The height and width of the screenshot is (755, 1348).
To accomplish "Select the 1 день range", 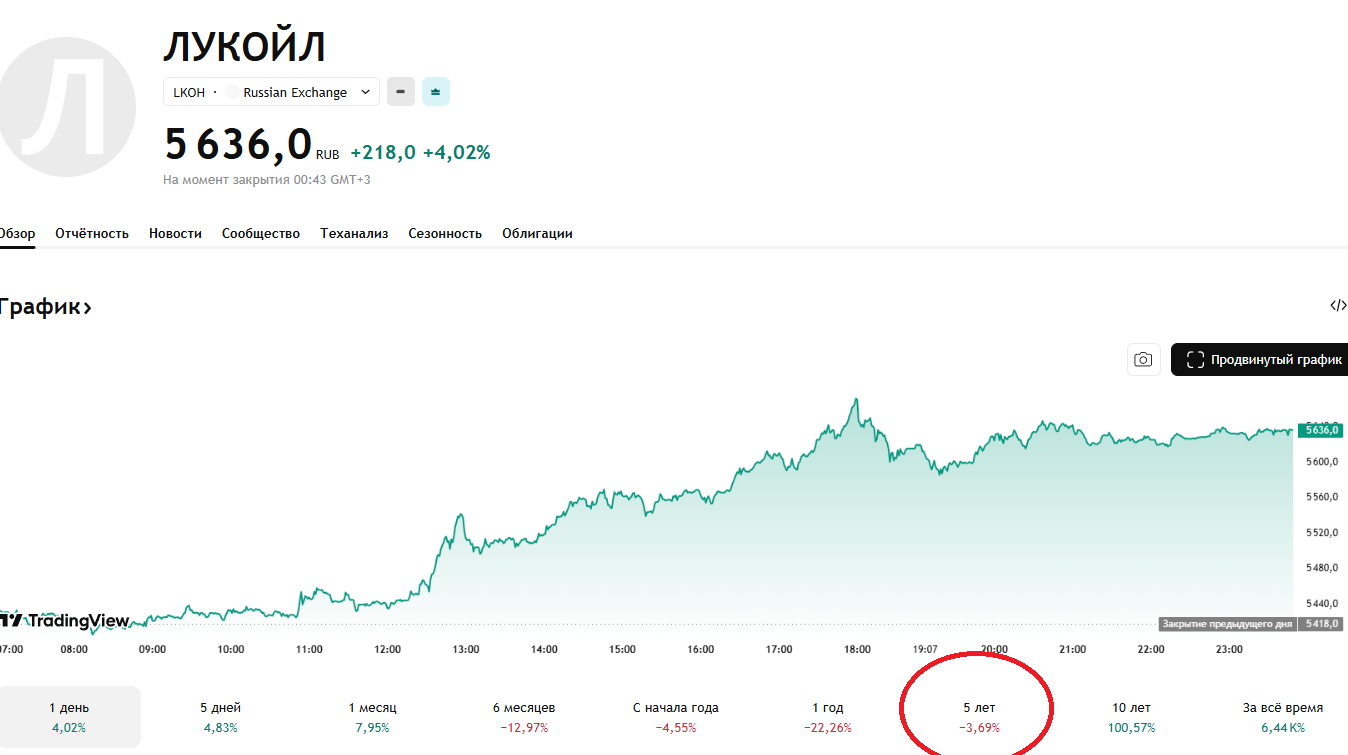I will coord(69,717).
